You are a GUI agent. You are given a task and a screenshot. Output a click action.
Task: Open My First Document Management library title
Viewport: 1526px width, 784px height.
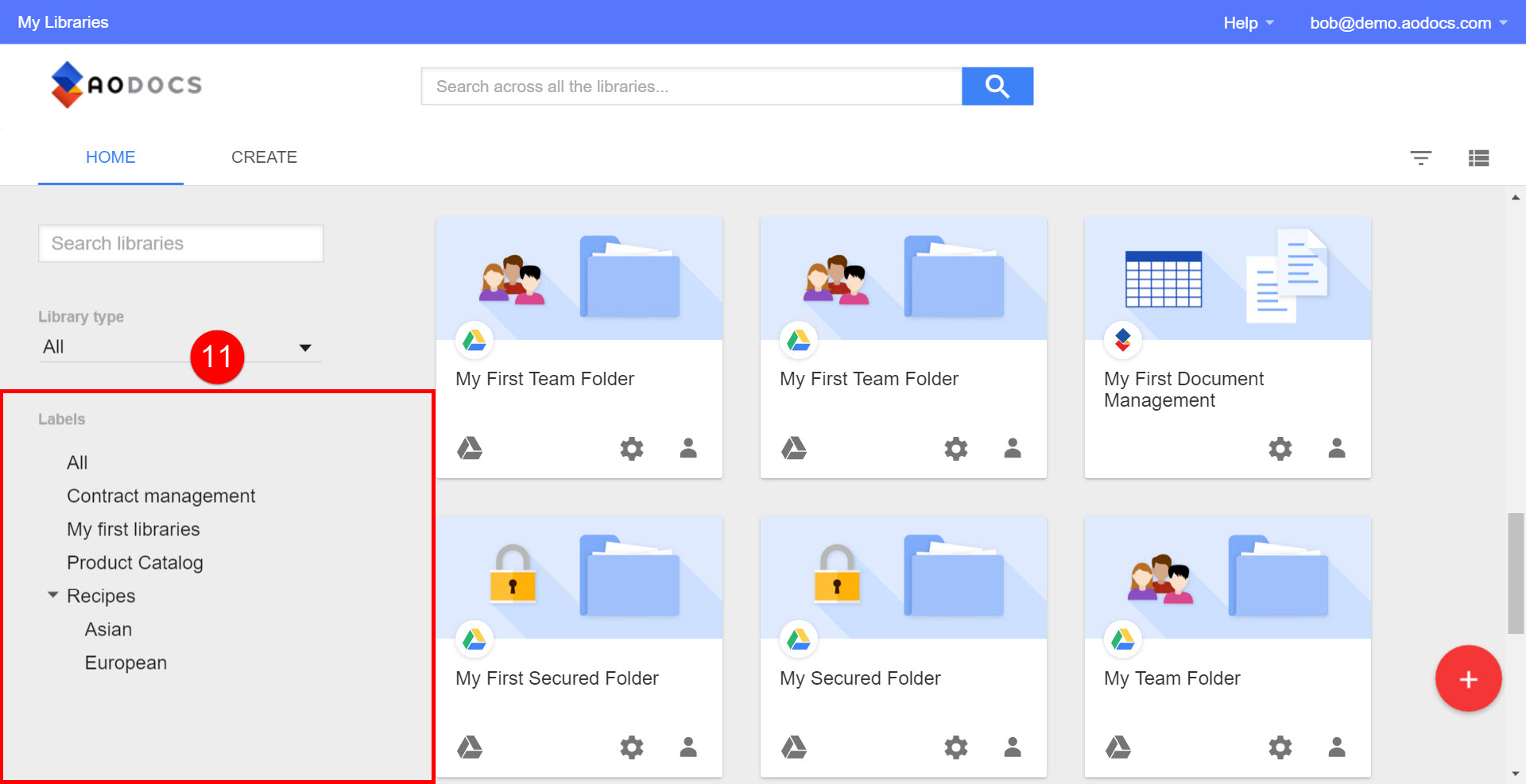pos(1183,389)
